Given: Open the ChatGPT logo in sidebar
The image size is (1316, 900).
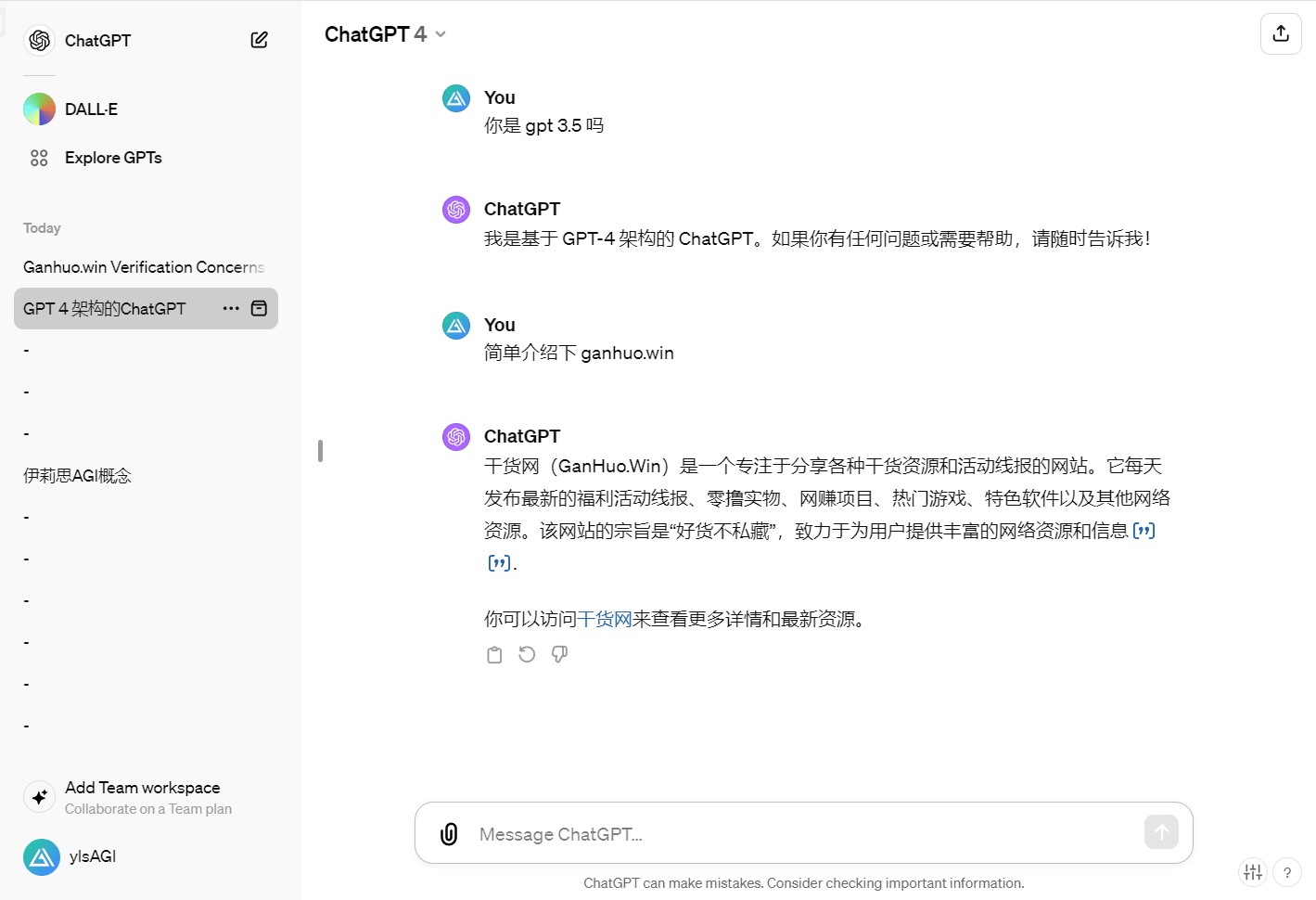Looking at the screenshot, I should click(x=39, y=40).
